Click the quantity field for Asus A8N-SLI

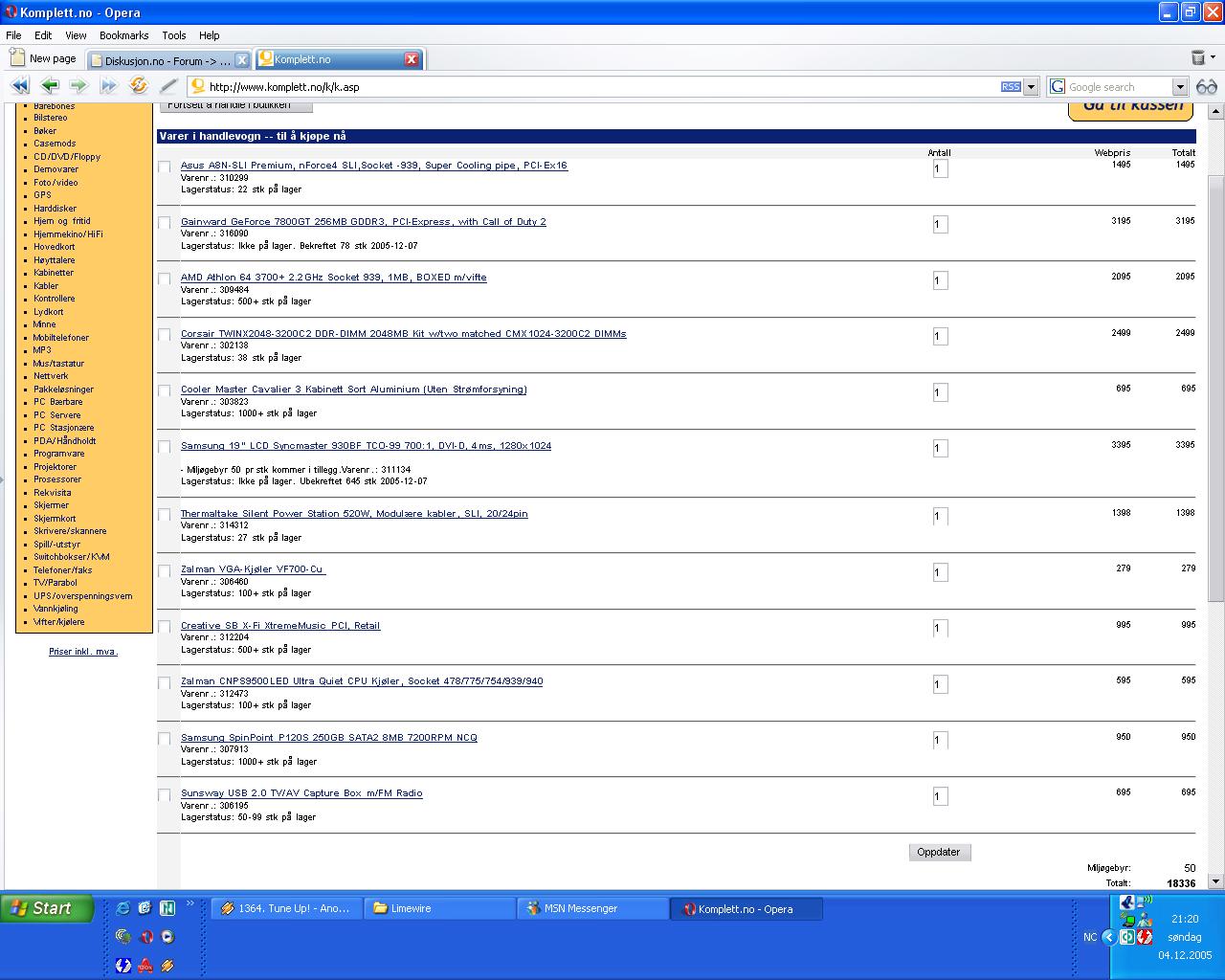pos(940,168)
